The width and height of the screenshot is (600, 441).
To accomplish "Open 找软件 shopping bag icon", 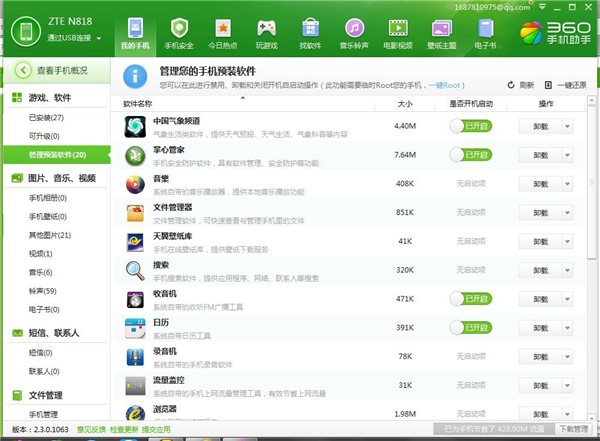I will (310, 28).
